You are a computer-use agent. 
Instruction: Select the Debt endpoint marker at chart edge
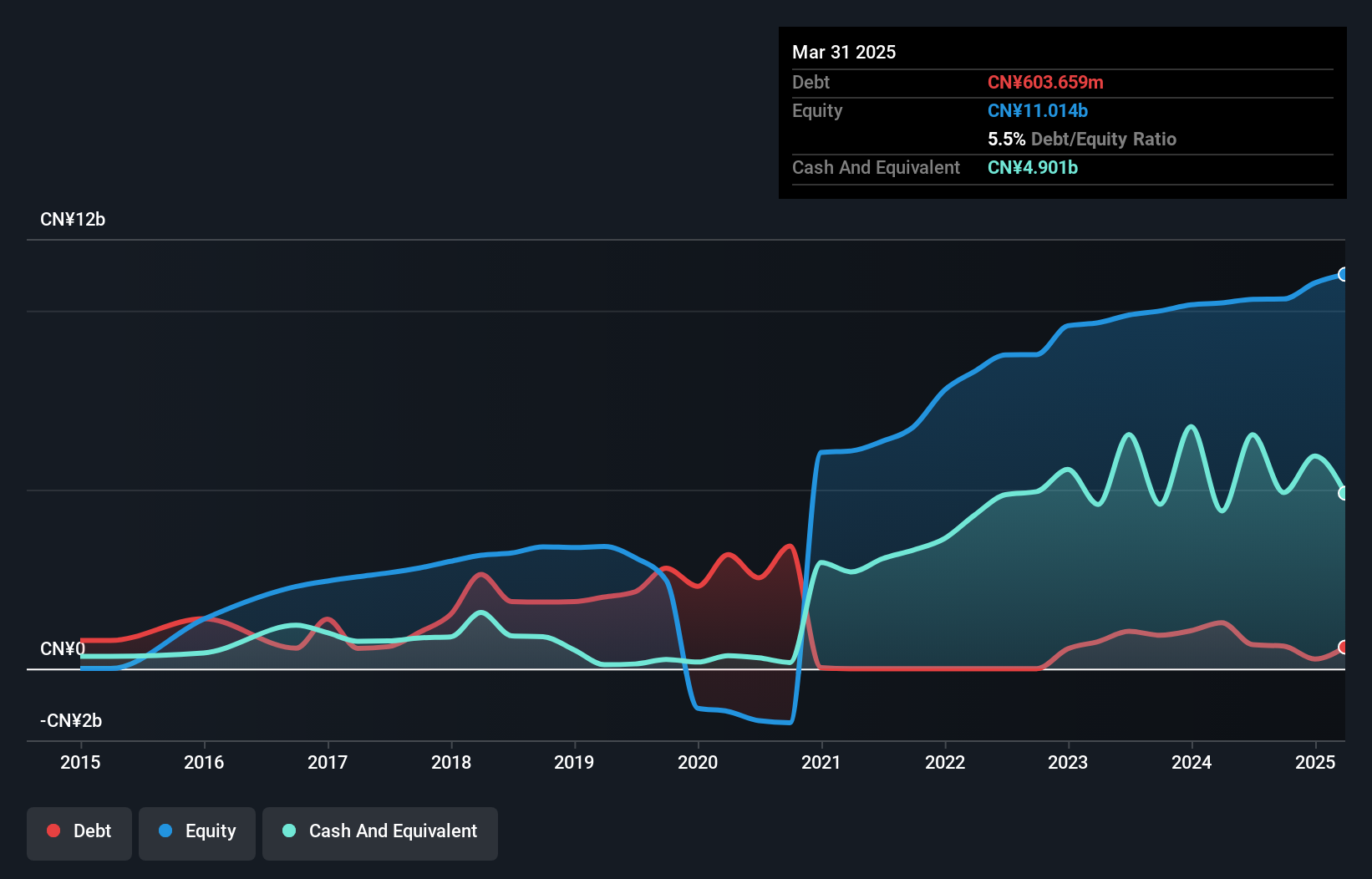coord(1344,647)
